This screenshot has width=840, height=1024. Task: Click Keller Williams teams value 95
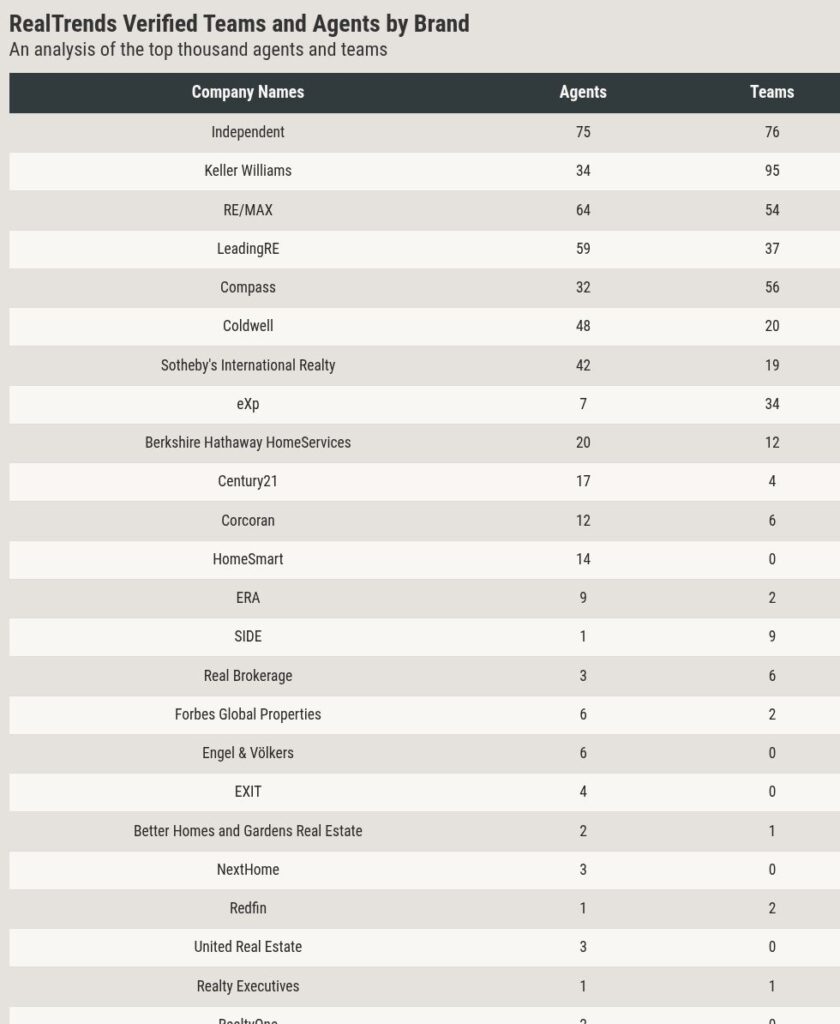coord(771,170)
